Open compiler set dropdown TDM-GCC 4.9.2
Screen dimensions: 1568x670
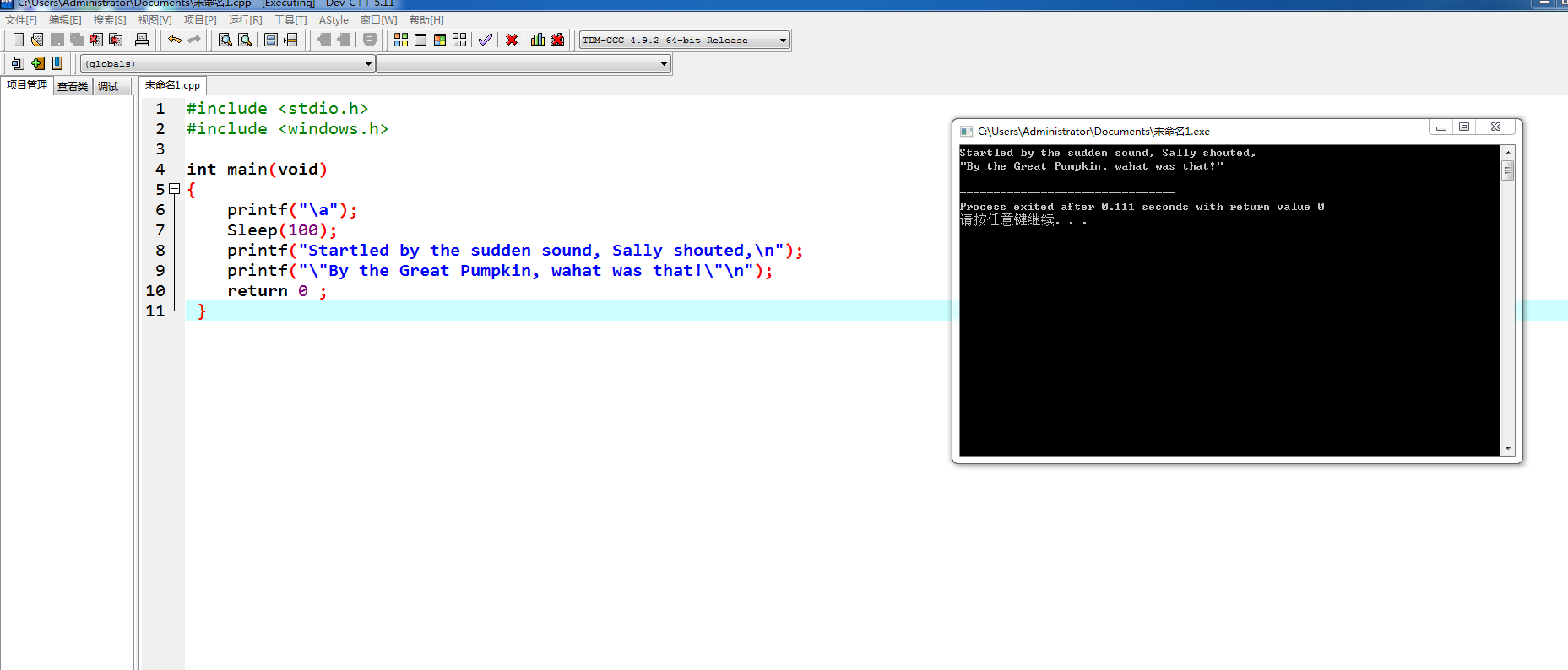[685, 40]
